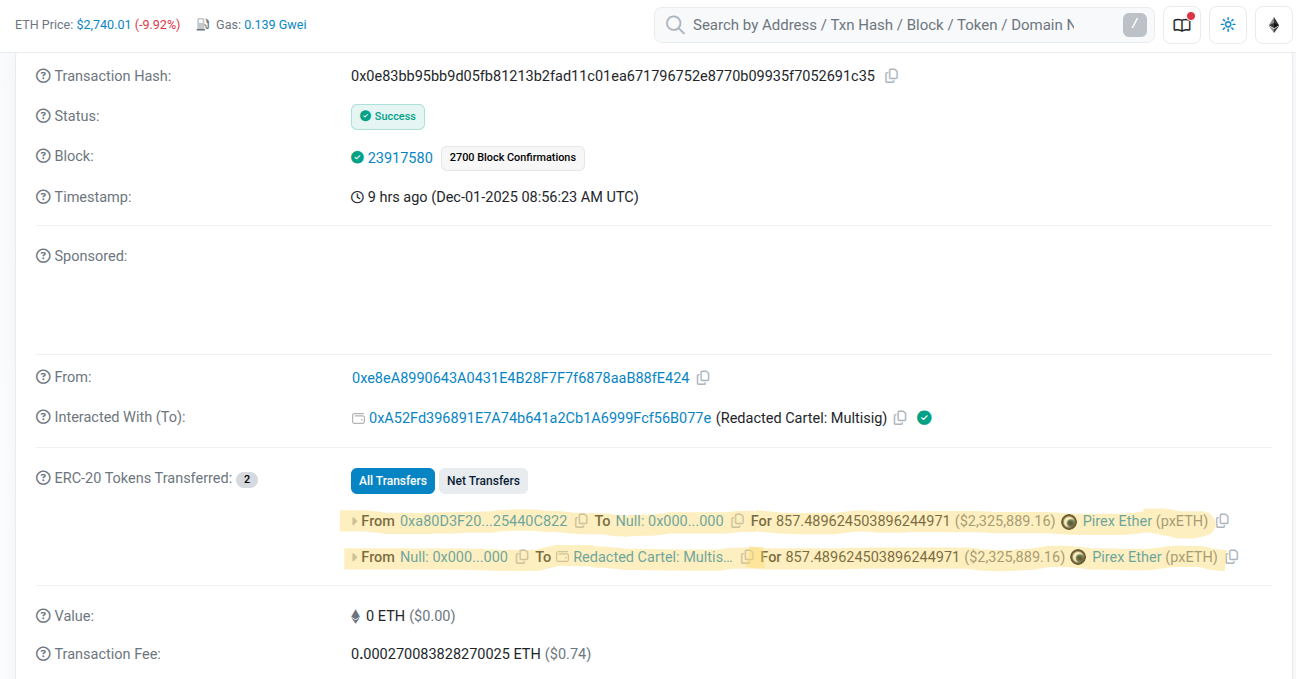Image resolution: width=1296 pixels, height=679 pixels.
Task: Copy the From address 0xe8eA899…
Action: click(x=703, y=378)
